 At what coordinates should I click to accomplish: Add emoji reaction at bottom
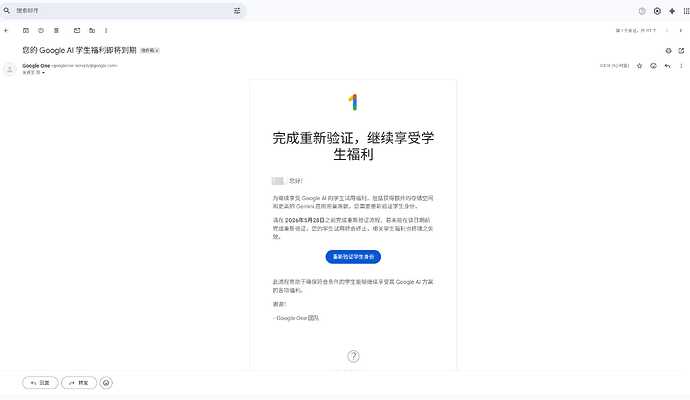pyautogui.click(x=106, y=383)
